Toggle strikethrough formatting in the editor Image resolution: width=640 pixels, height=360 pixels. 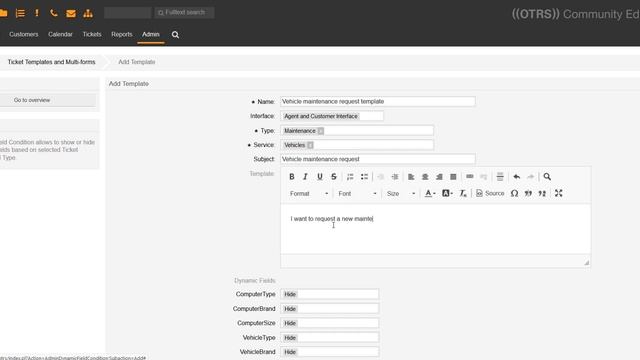pyautogui.click(x=334, y=177)
